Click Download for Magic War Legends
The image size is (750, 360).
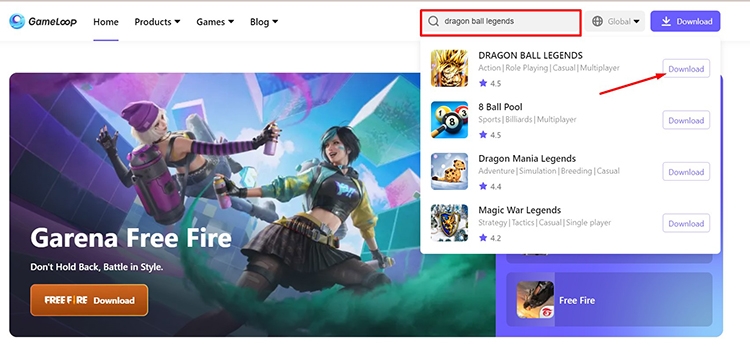(686, 223)
